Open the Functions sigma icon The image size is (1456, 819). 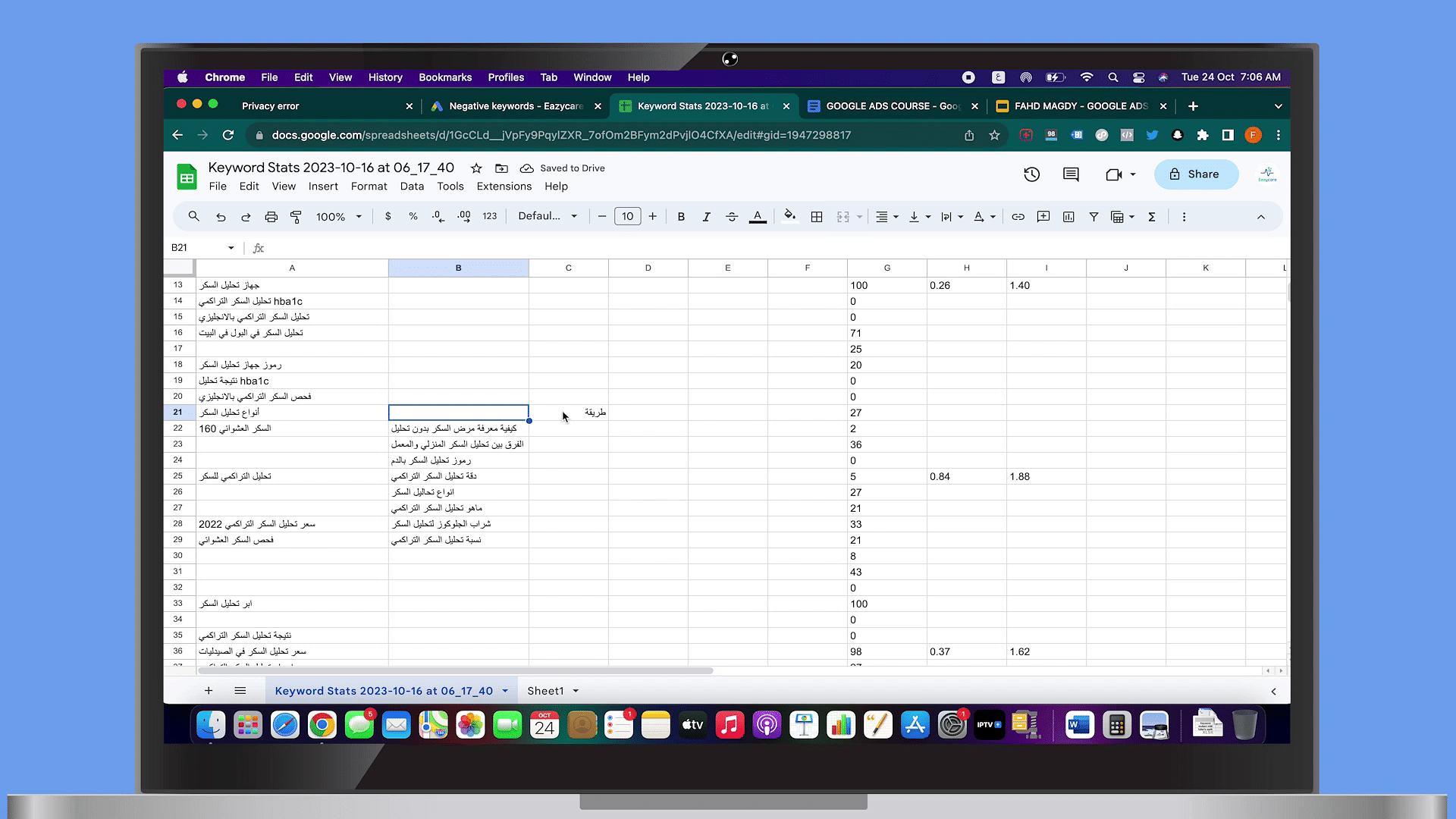pyautogui.click(x=1151, y=217)
